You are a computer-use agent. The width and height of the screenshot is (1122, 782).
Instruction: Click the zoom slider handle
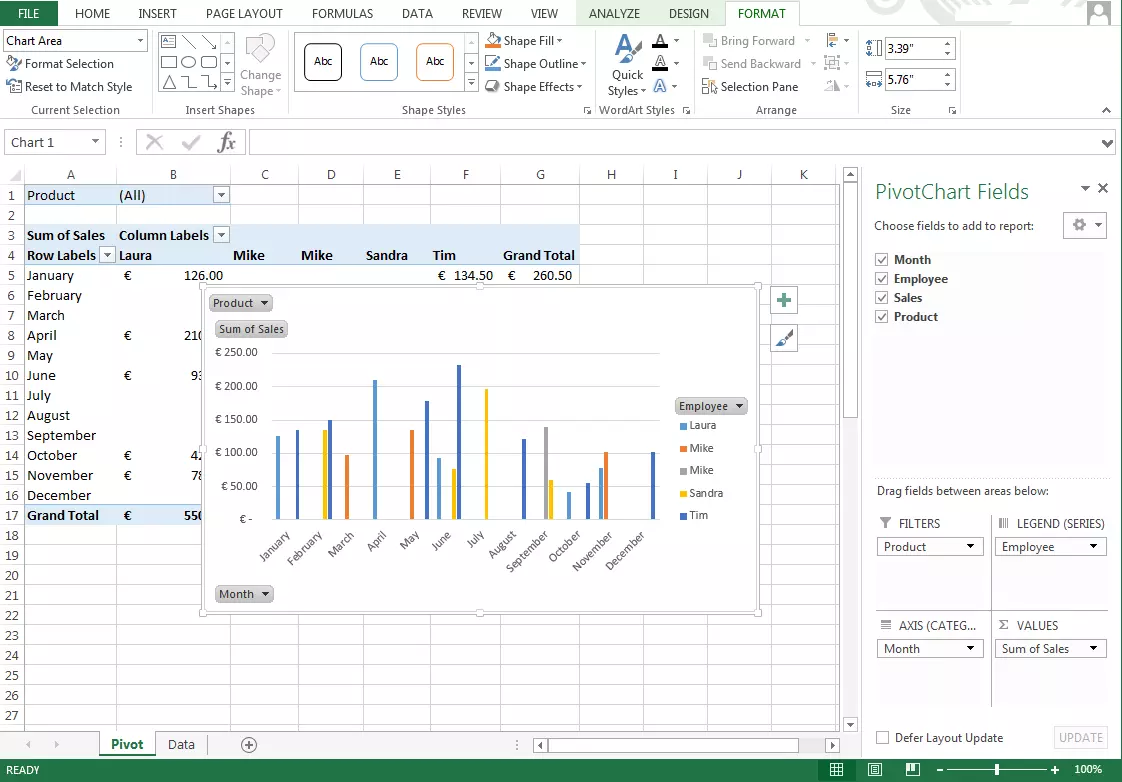tap(997, 770)
